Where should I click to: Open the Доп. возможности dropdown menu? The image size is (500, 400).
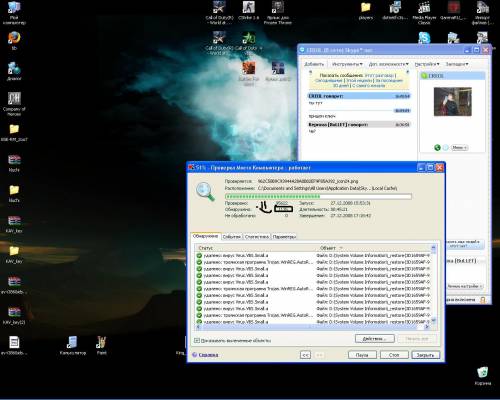click(x=389, y=64)
